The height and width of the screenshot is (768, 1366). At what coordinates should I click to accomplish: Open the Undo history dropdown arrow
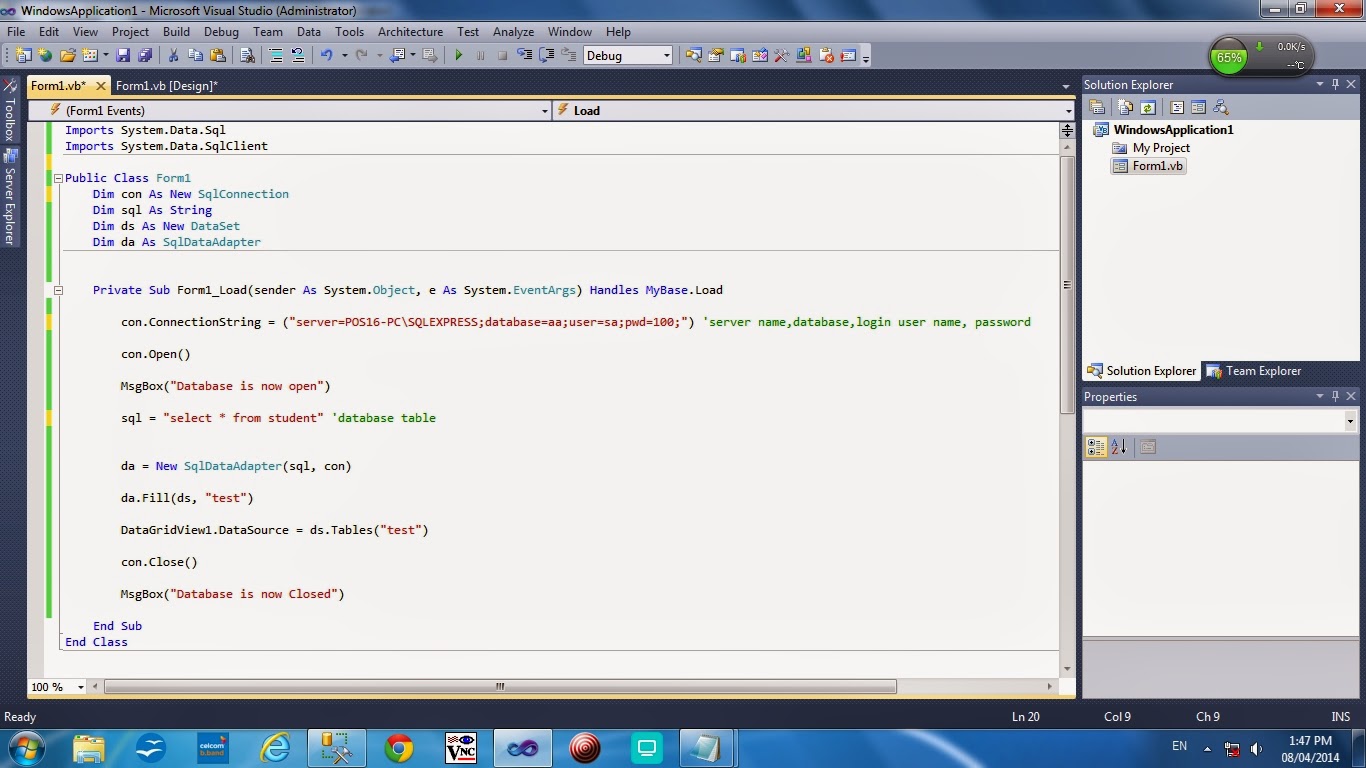pos(344,56)
